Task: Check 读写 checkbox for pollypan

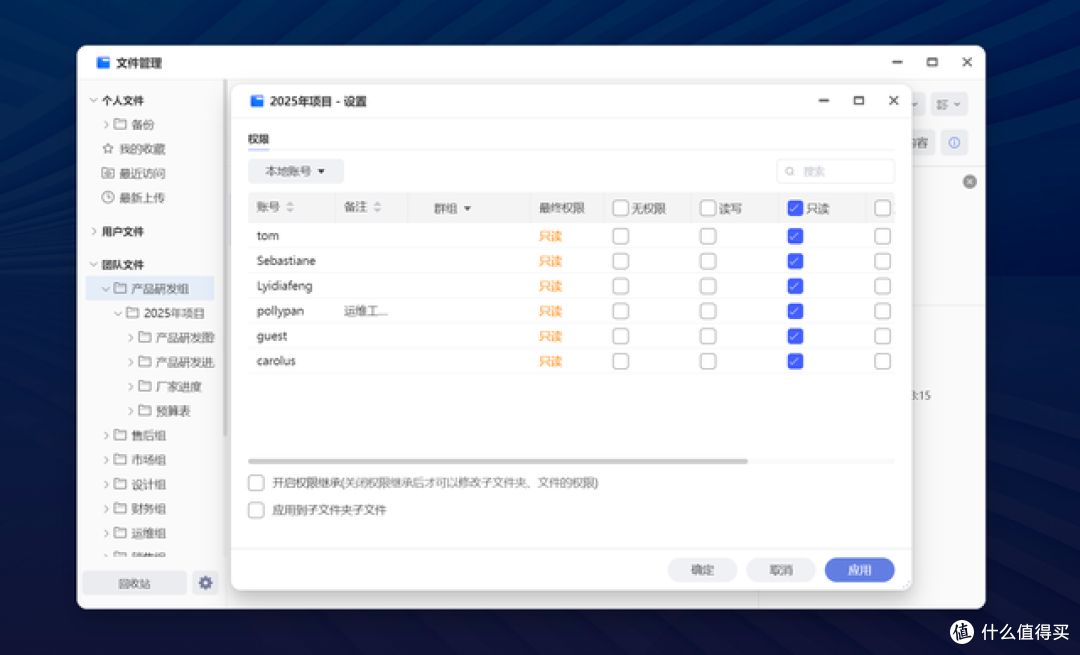Action: (x=708, y=311)
